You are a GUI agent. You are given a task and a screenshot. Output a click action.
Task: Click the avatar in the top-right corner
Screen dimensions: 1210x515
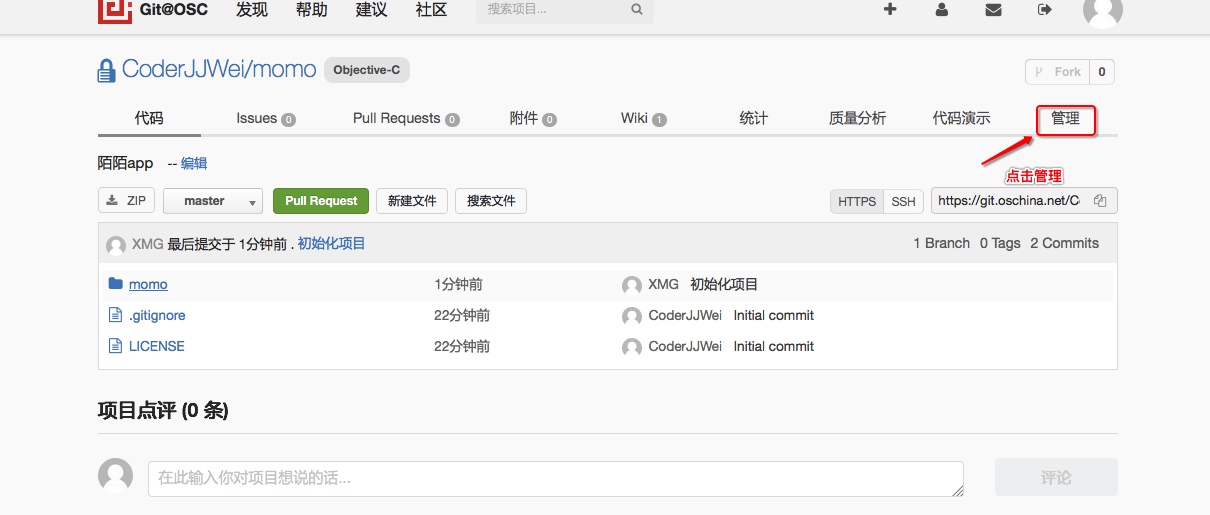tap(1102, 10)
